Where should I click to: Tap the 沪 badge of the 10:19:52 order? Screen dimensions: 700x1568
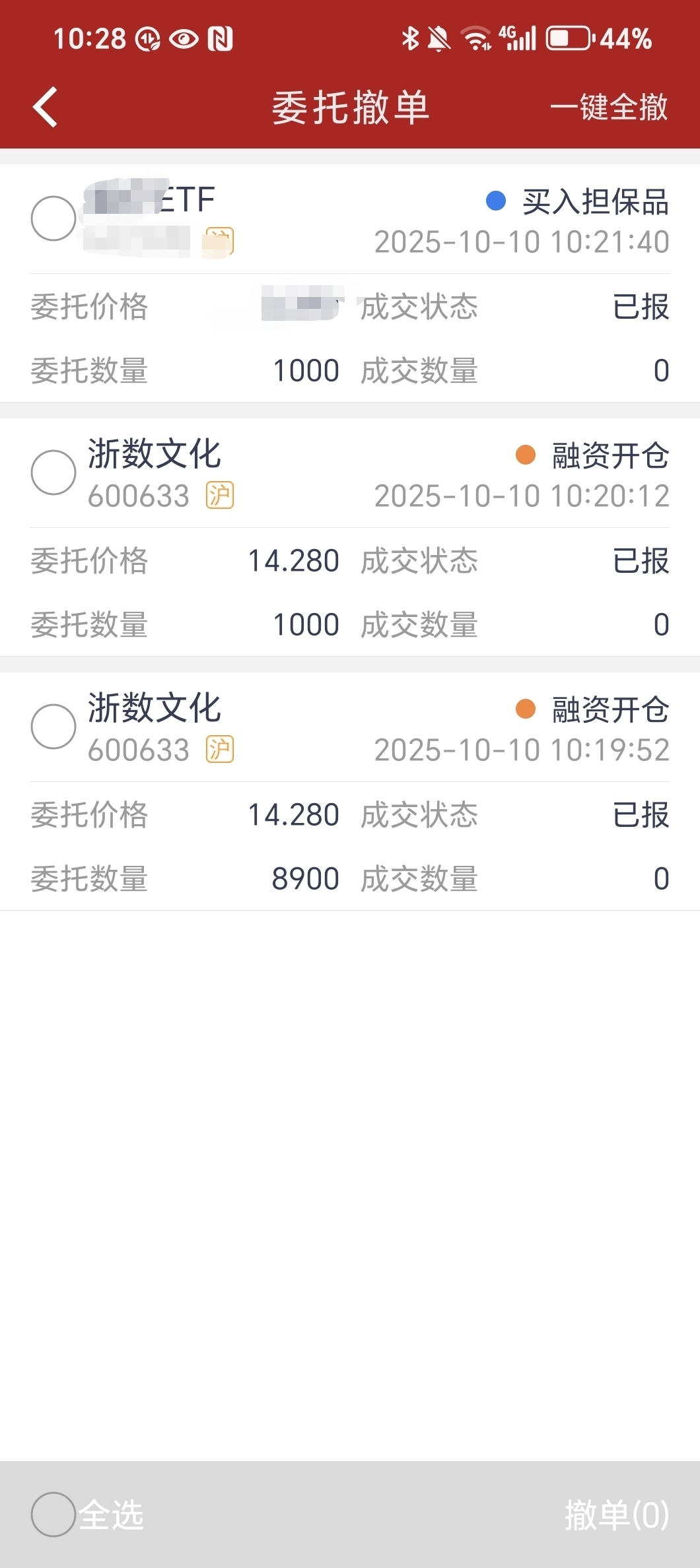pyautogui.click(x=219, y=750)
